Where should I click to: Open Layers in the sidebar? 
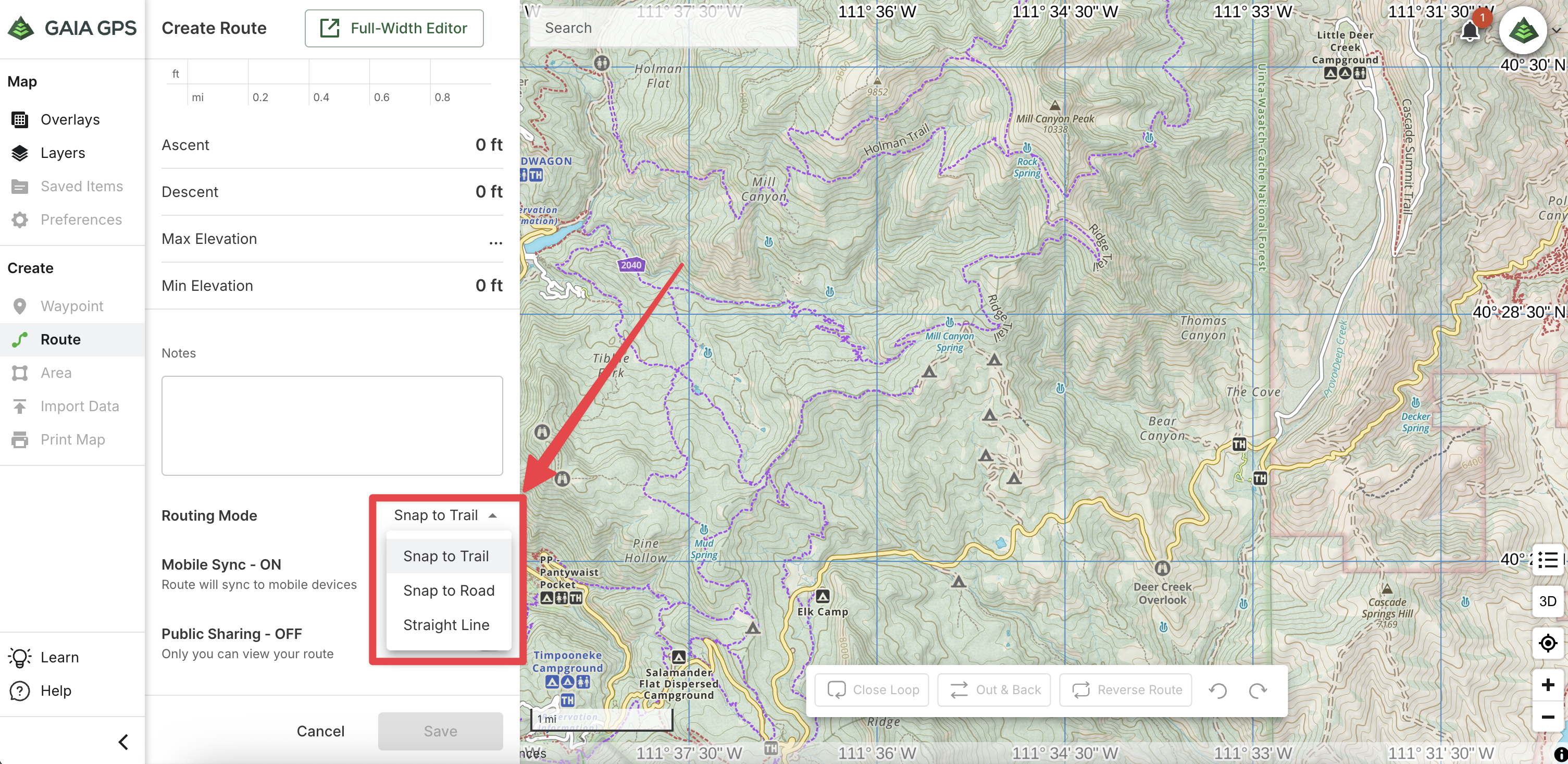point(62,153)
